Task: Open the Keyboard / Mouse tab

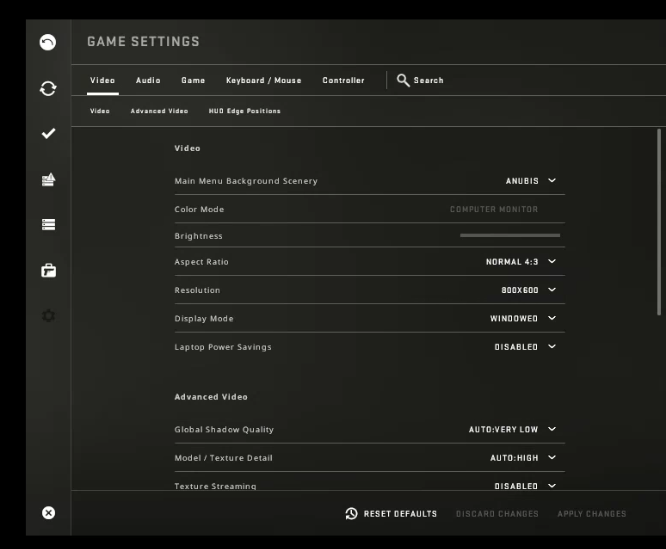Action: tap(263, 80)
